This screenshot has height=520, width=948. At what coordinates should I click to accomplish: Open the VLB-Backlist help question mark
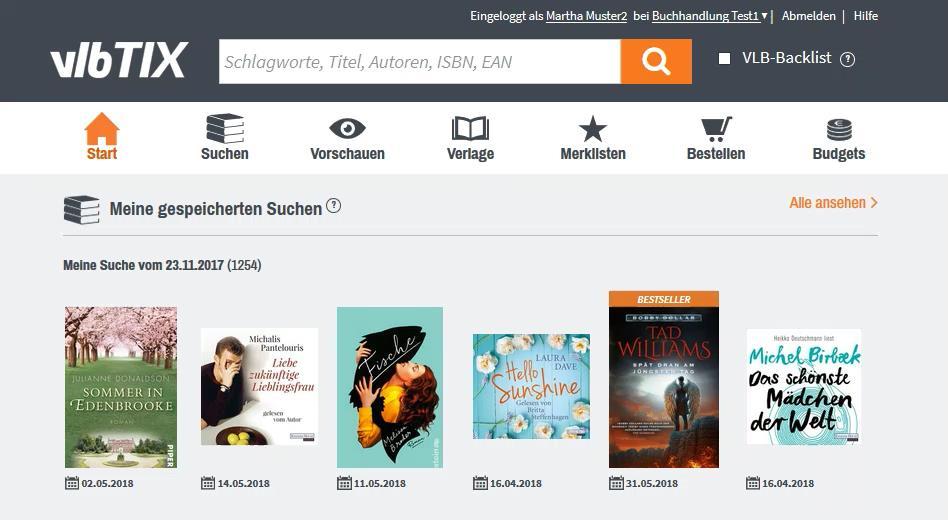click(x=848, y=59)
